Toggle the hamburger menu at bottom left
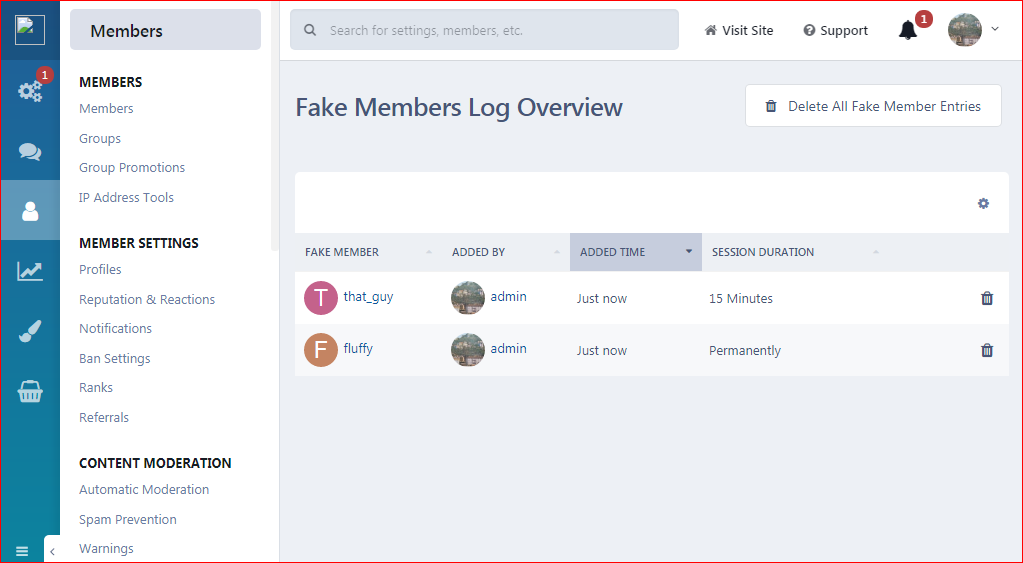 tap(22, 551)
